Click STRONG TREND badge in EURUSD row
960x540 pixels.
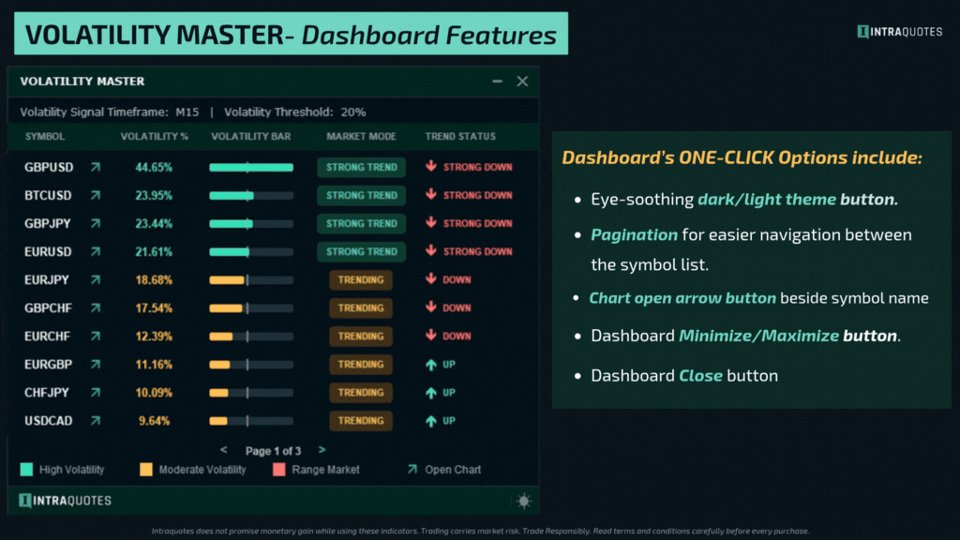[361, 252]
